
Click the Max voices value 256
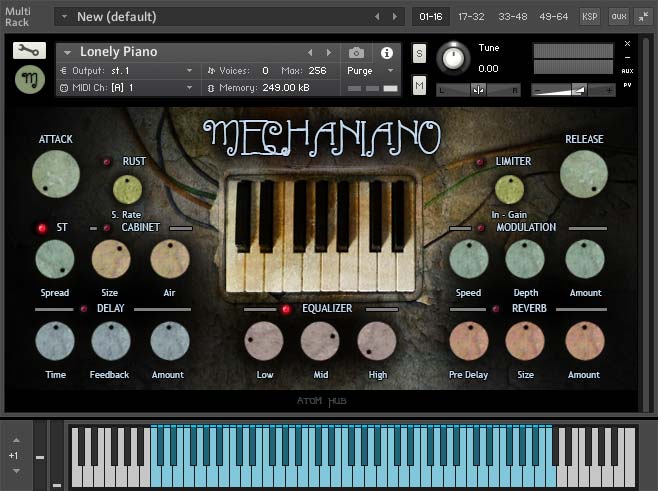pyautogui.click(x=317, y=71)
